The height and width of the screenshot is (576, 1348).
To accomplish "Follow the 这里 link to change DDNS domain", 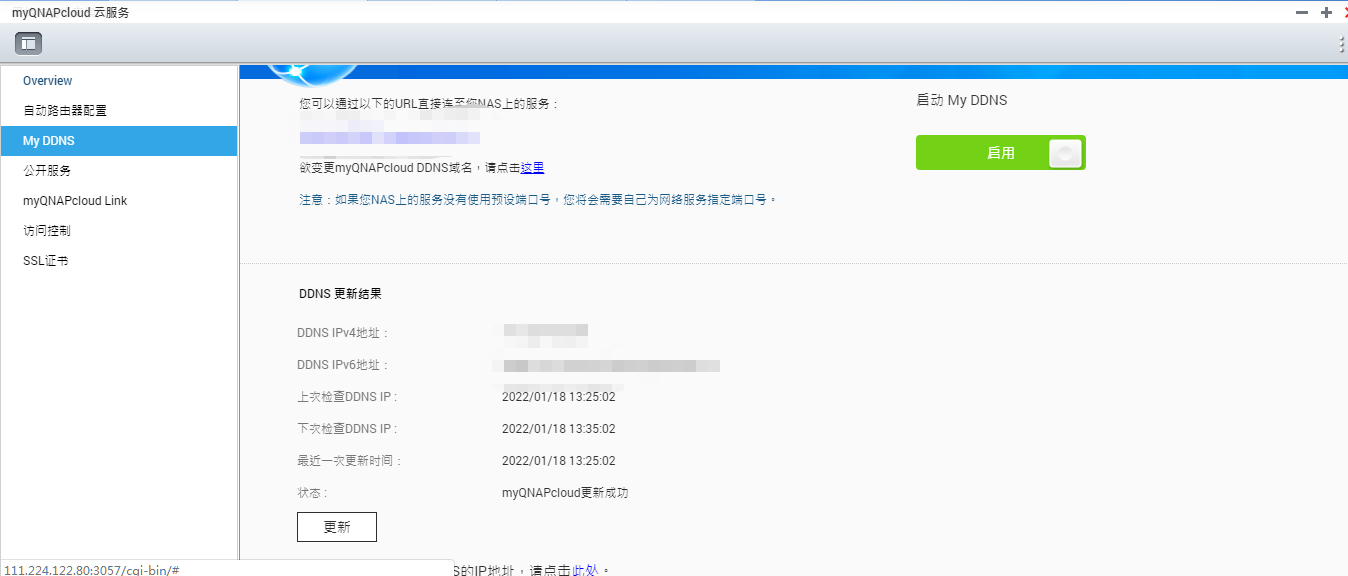I will [x=532, y=168].
